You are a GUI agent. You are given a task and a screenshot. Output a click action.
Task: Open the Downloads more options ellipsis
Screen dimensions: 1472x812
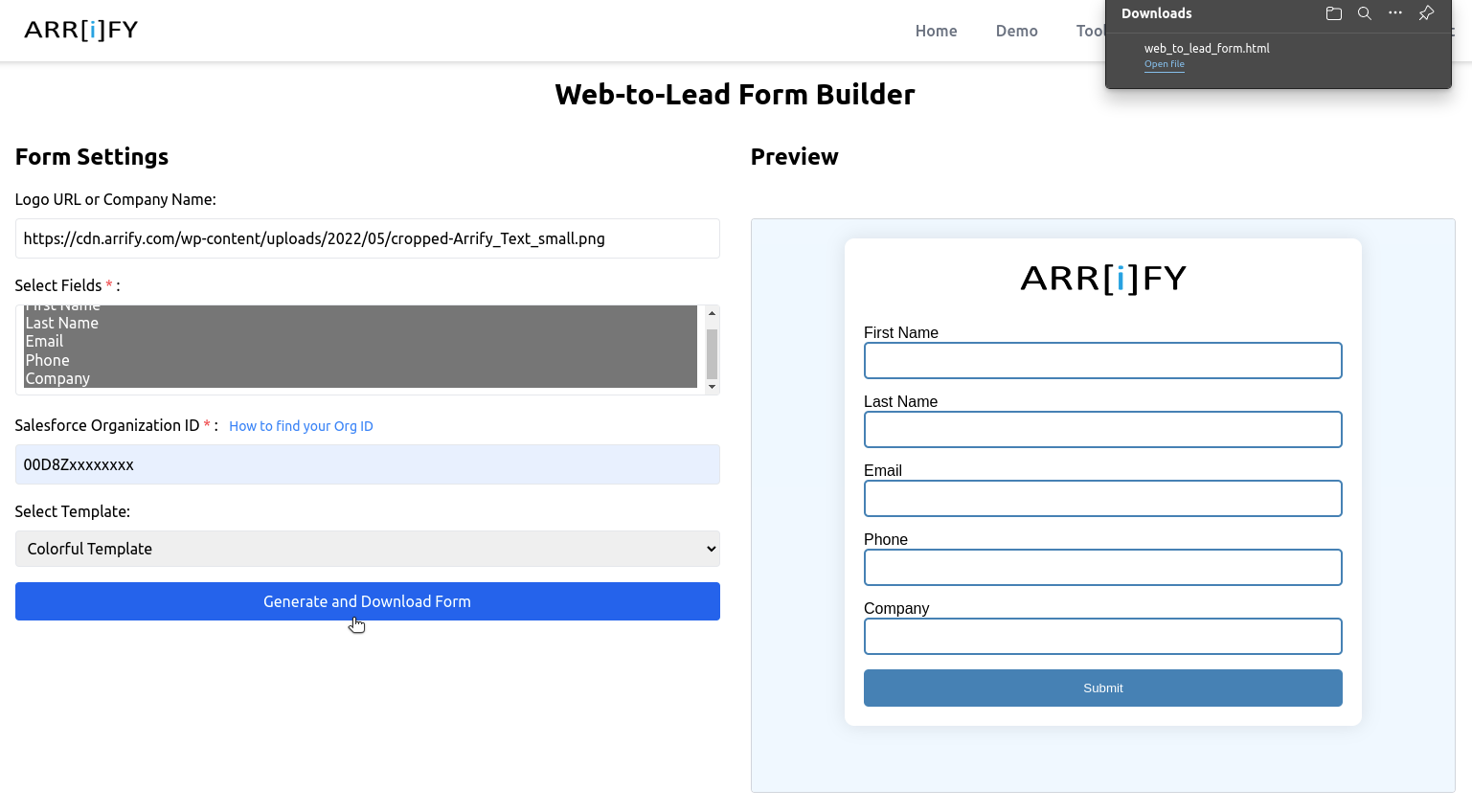coord(1394,13)
